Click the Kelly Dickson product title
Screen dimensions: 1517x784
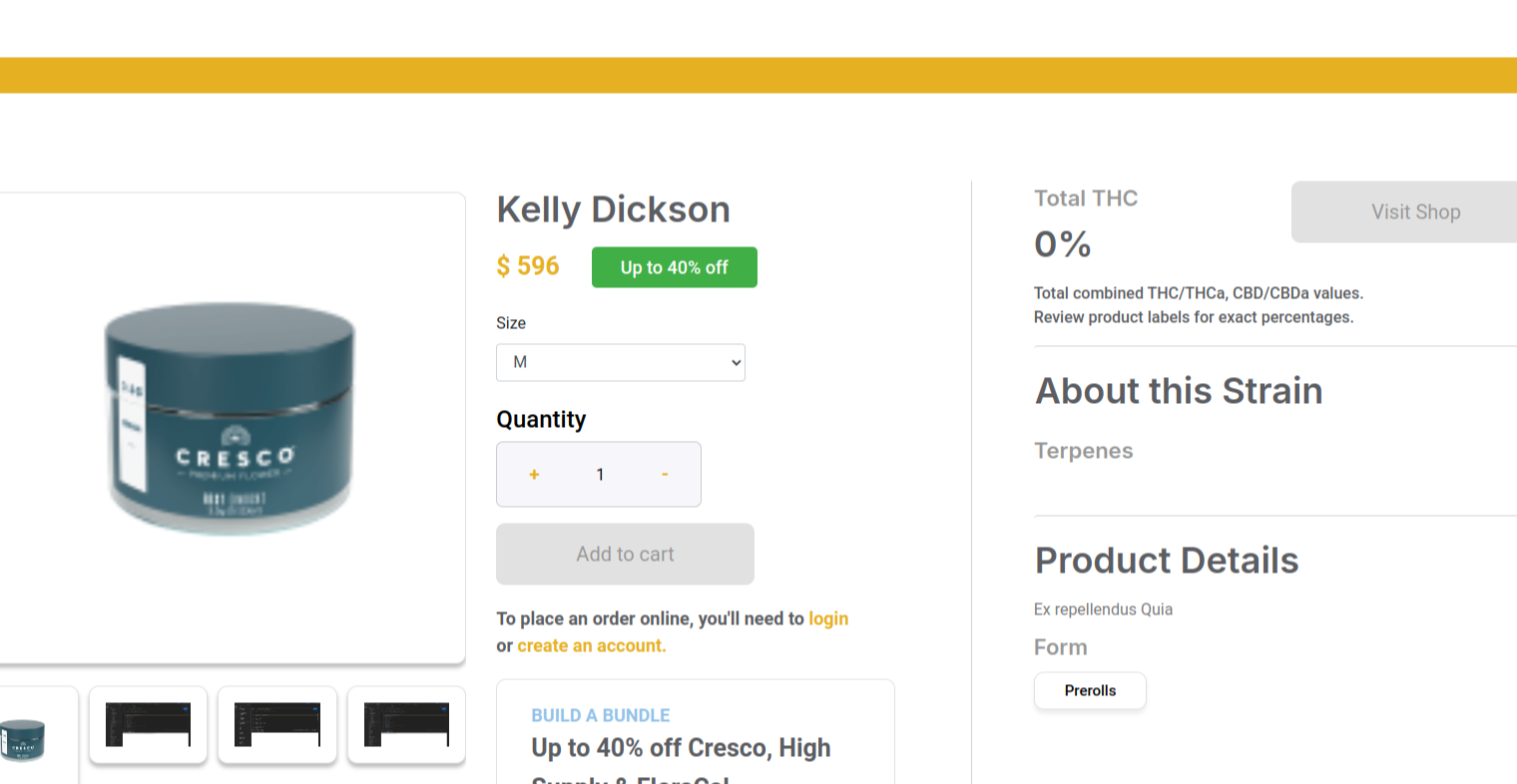(614, 209)
